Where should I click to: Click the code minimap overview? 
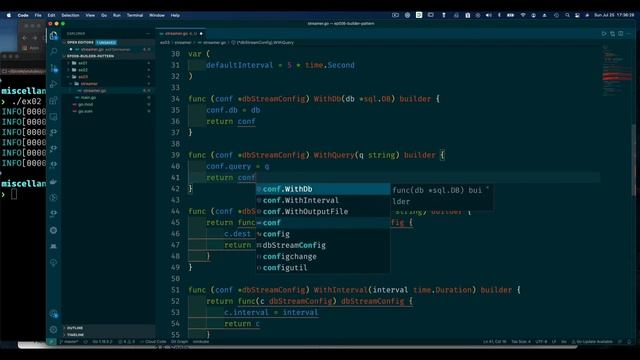pos(616,71)
